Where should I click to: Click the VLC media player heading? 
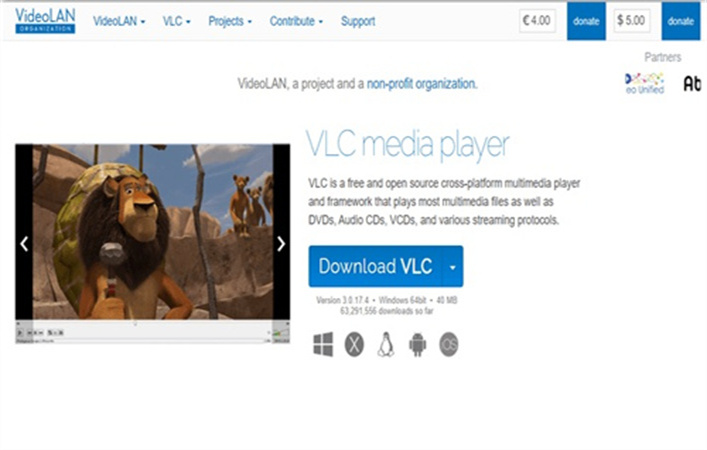tap(408, 145)
